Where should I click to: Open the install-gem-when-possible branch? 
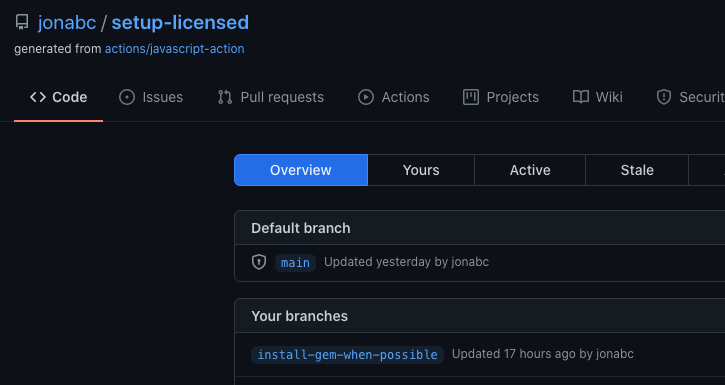pos(347,354)
